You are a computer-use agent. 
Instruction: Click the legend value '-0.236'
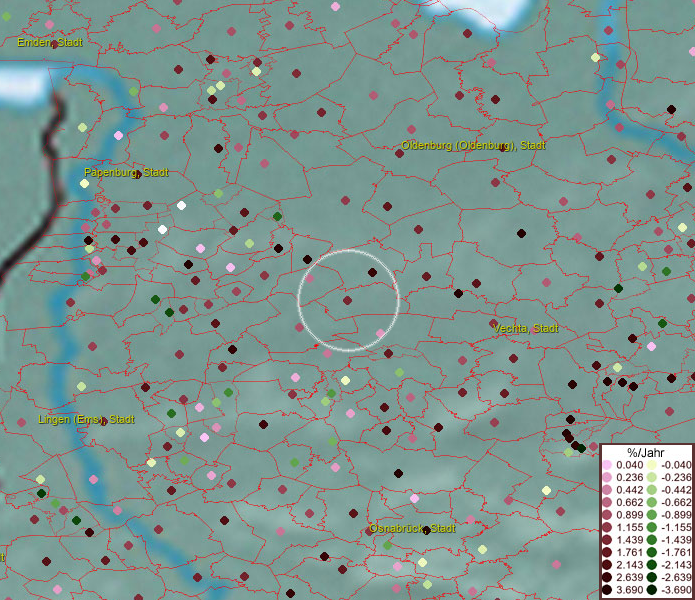(676, 477)
